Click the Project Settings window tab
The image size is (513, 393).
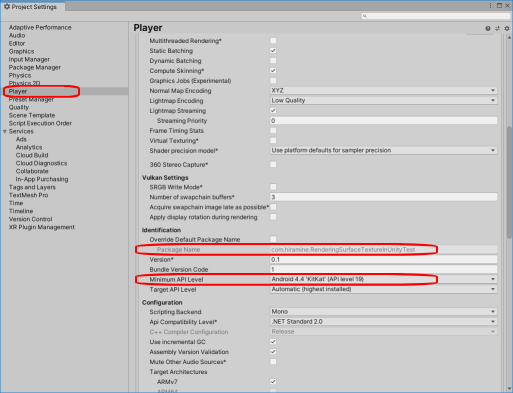[33, 7]
